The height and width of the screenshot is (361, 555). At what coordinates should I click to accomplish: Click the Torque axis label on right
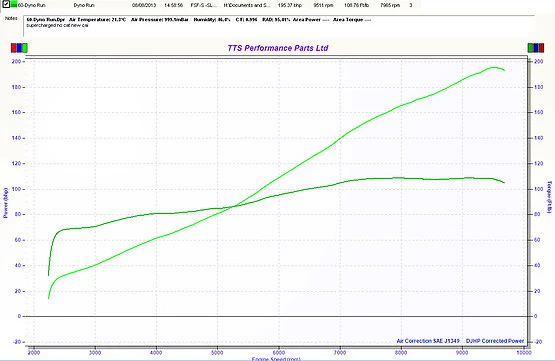(549, 197)
